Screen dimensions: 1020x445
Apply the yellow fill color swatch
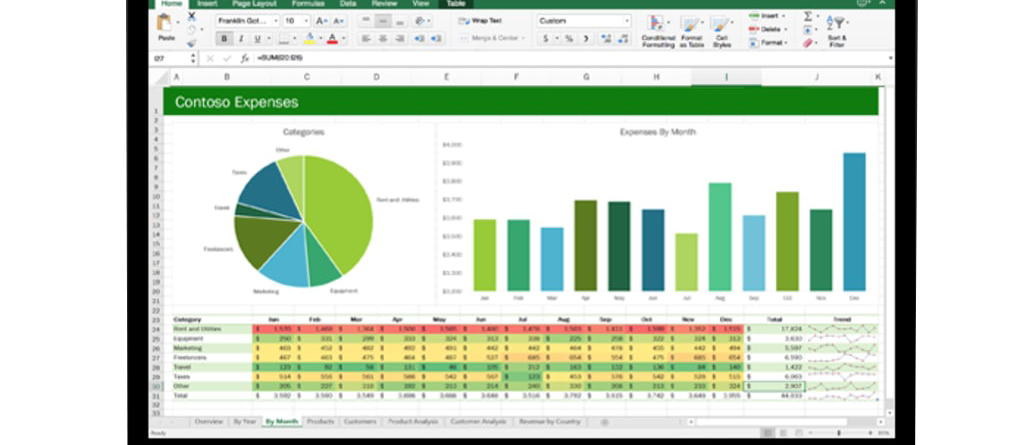[309, 39]
